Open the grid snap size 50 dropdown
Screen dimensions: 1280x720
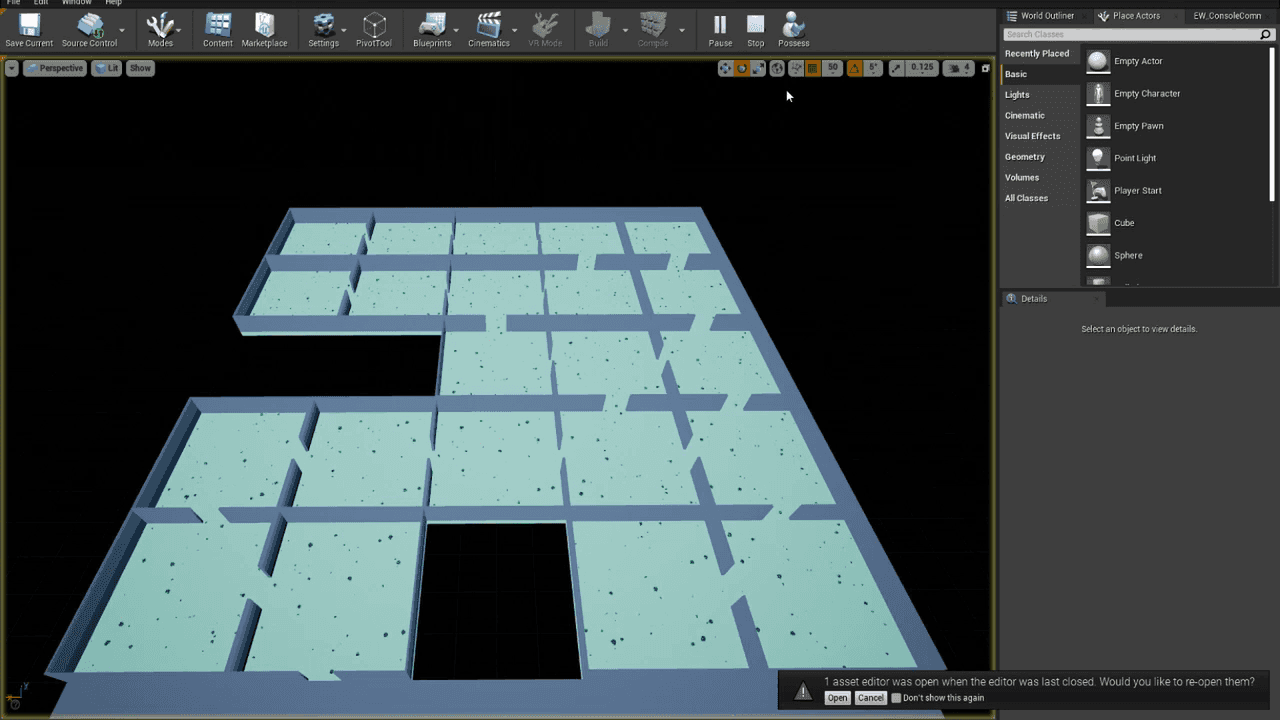pyautogui.click(x=832, y=68)
